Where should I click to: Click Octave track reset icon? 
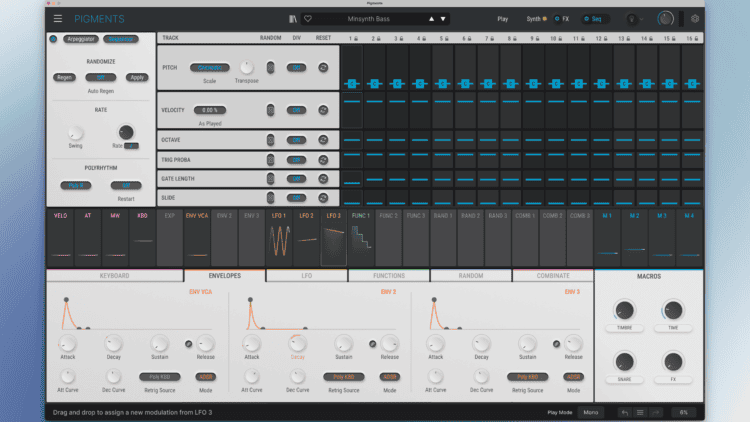coord(323,140)
